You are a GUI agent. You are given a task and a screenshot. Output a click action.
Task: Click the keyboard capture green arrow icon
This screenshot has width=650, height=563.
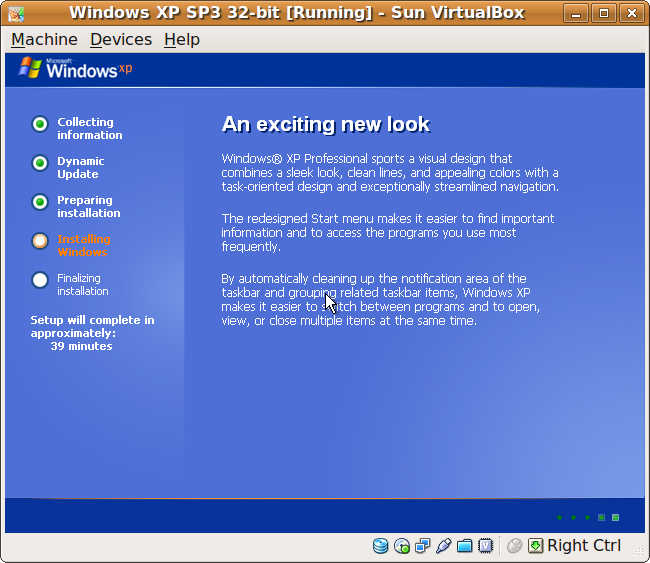point(535,546)
